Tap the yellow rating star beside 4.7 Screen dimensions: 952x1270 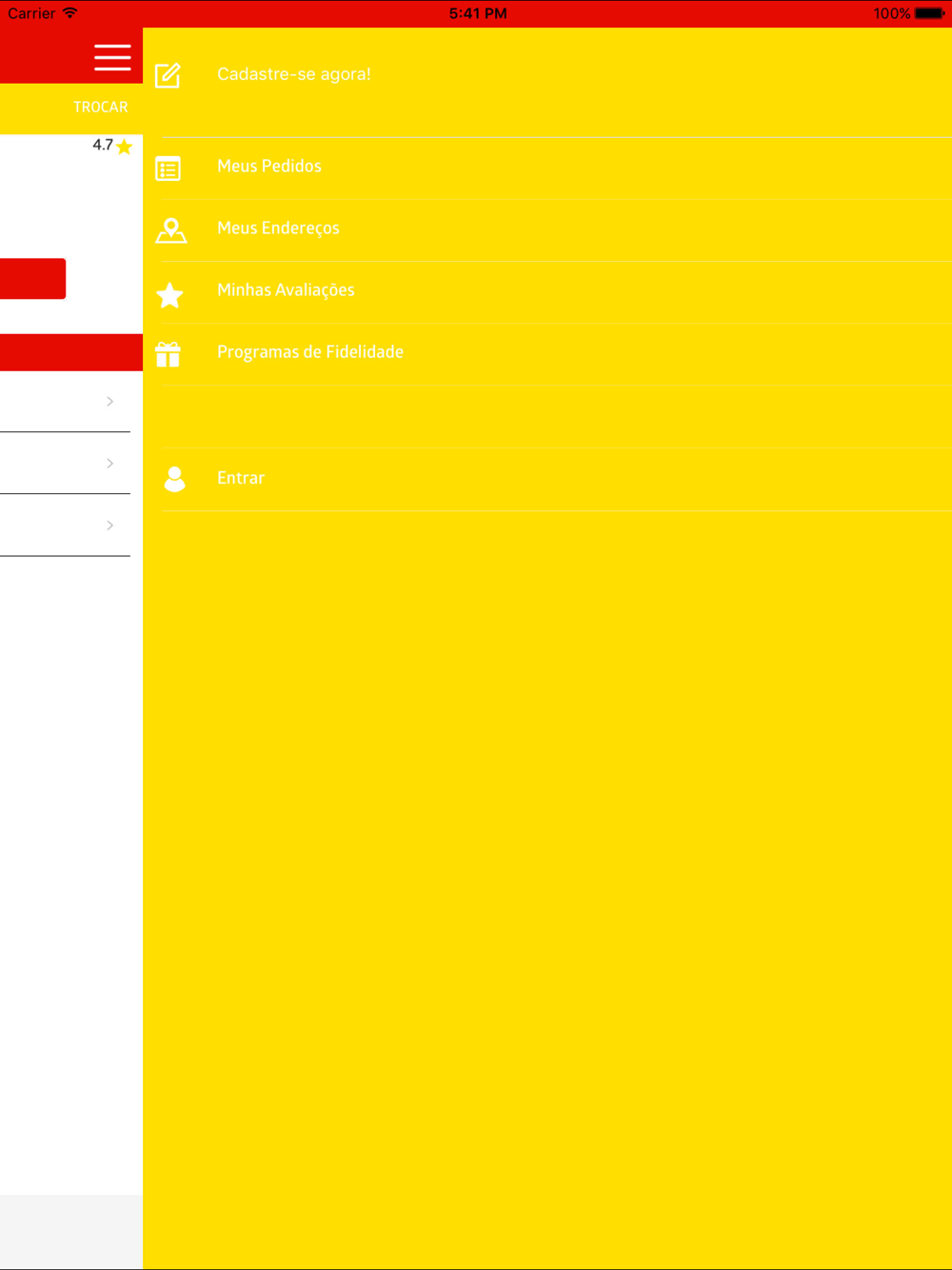[x=124, y=147]
